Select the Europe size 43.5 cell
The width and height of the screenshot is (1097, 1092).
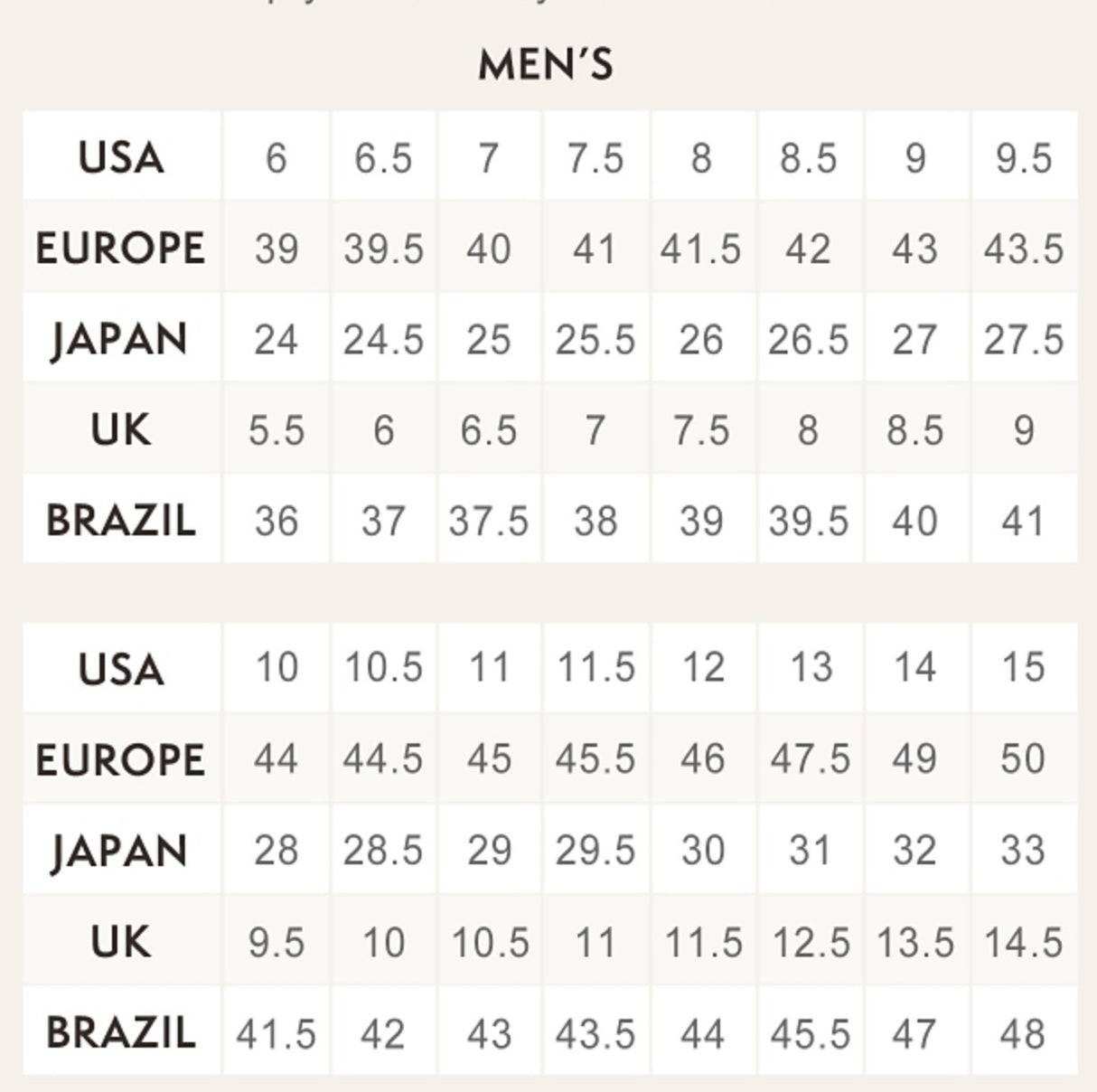click(x=1024, y=249)
